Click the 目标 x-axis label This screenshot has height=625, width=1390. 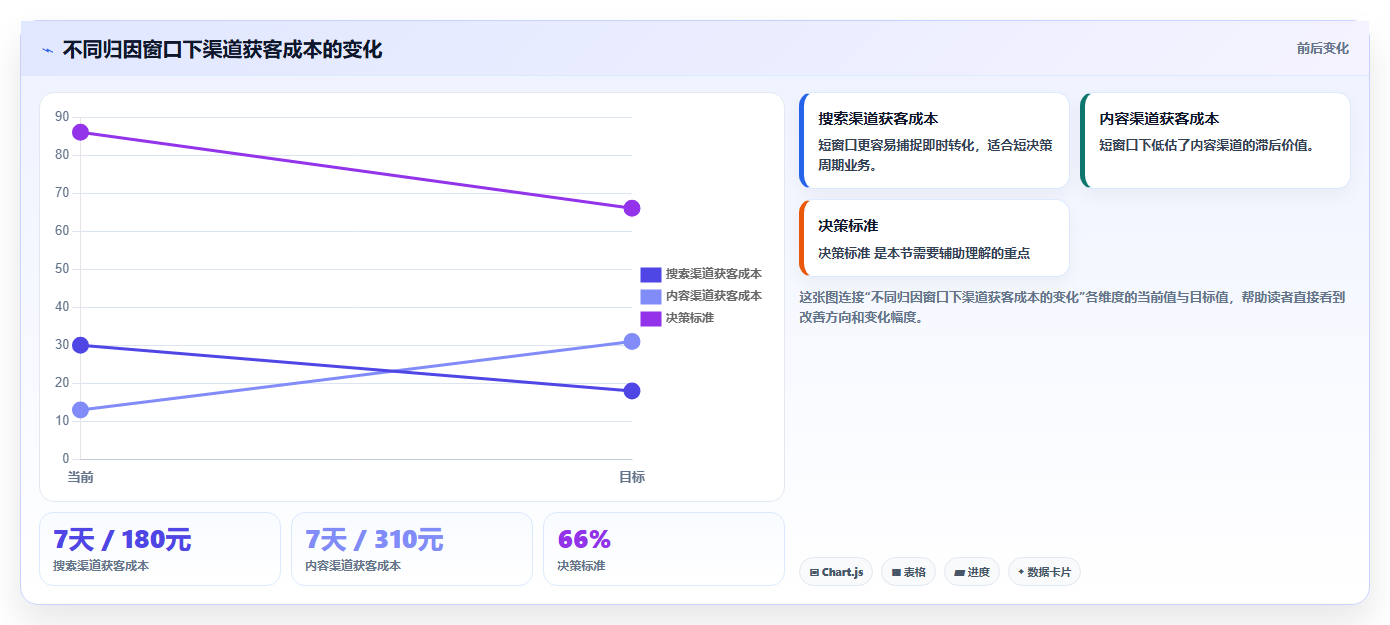point(632,477)
